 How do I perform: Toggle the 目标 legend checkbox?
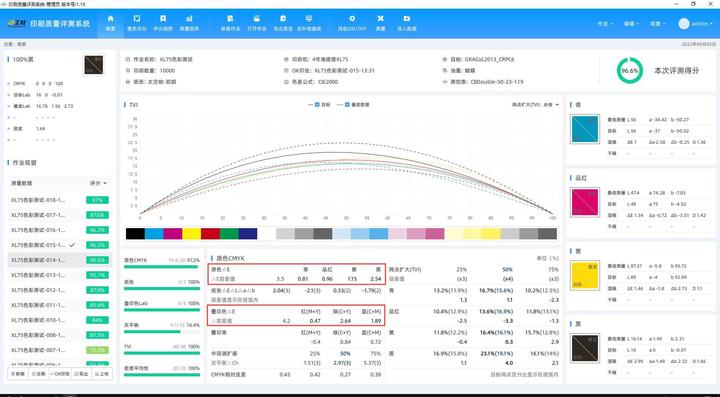pyautogui.click(x=317, y=105)
